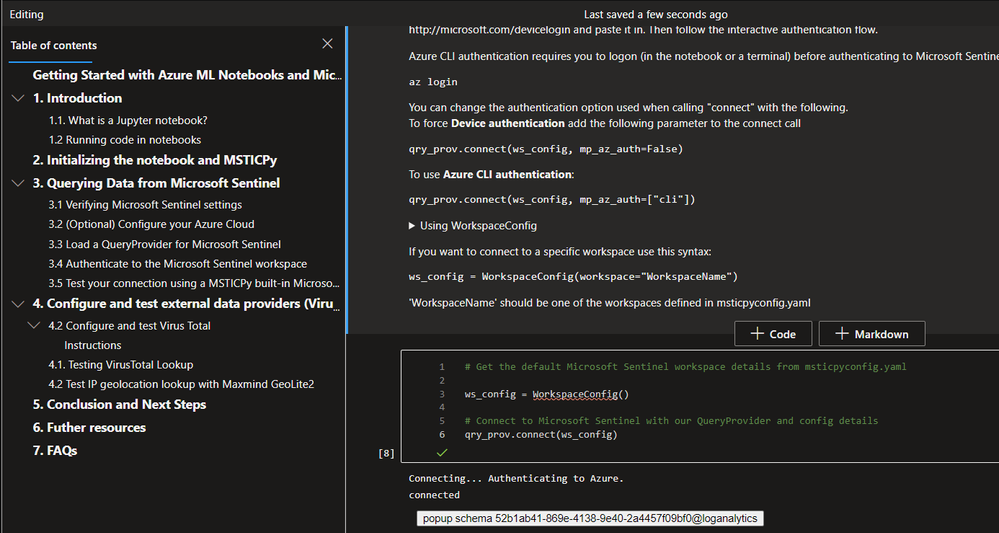Collapse the 3. Querying Data section chevron

click(17, 183)
